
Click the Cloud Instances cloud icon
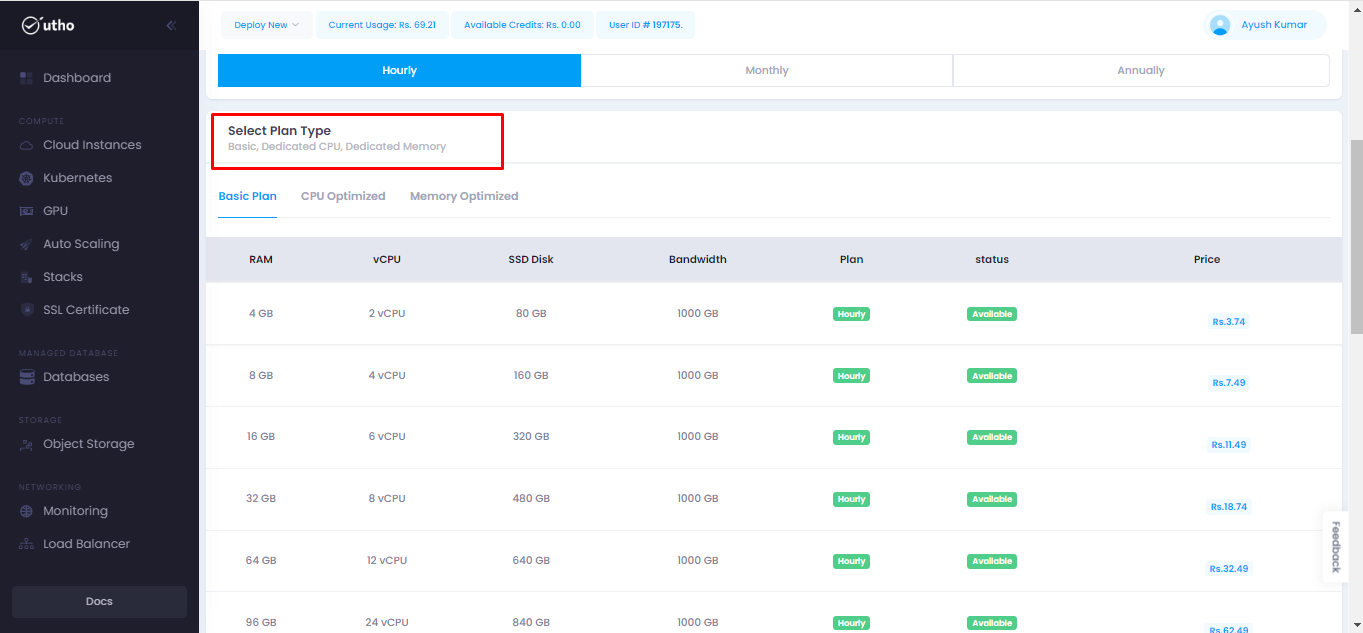click(x=26, y=145)
